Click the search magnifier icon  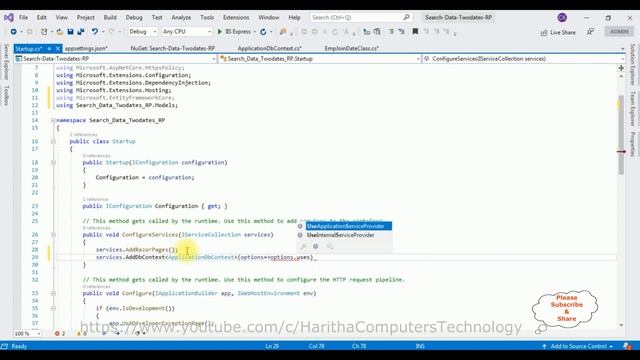click(407, 17)
